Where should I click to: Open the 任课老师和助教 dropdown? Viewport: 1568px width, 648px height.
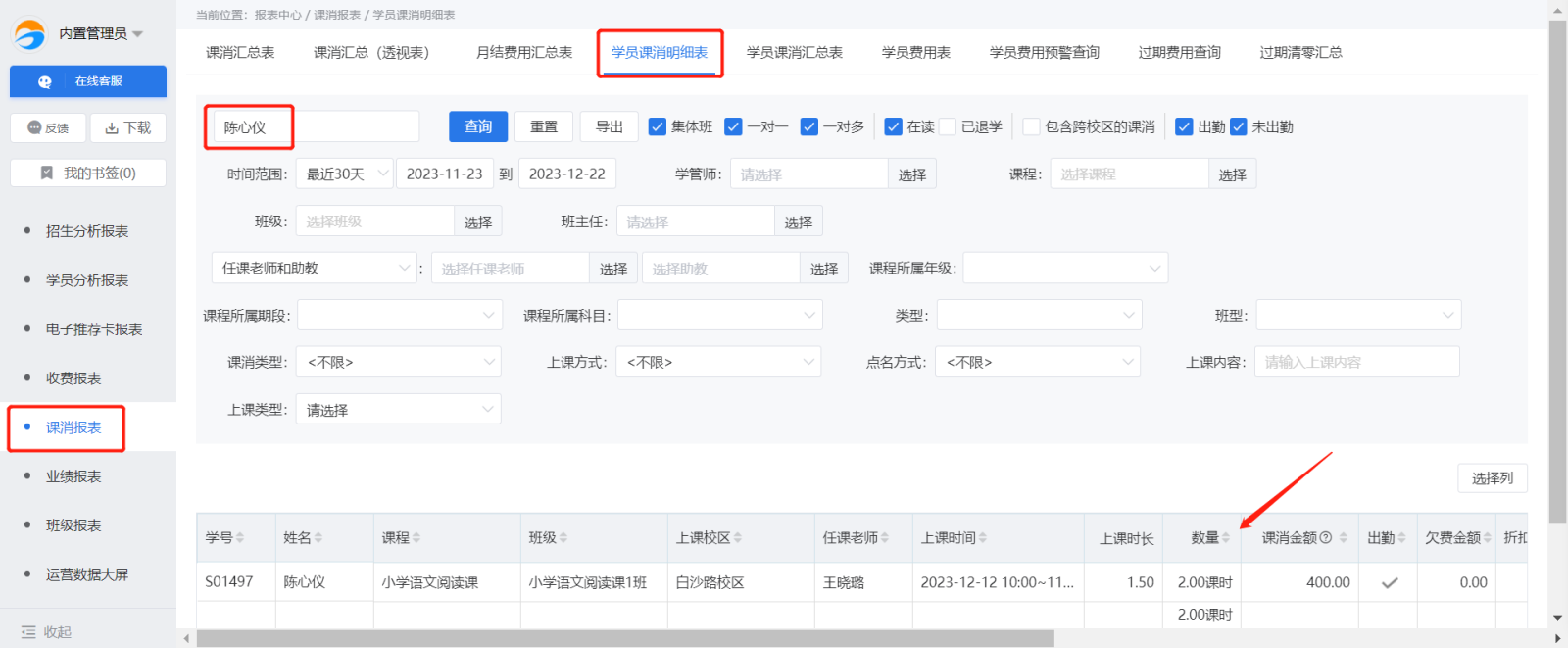[315, 268]
